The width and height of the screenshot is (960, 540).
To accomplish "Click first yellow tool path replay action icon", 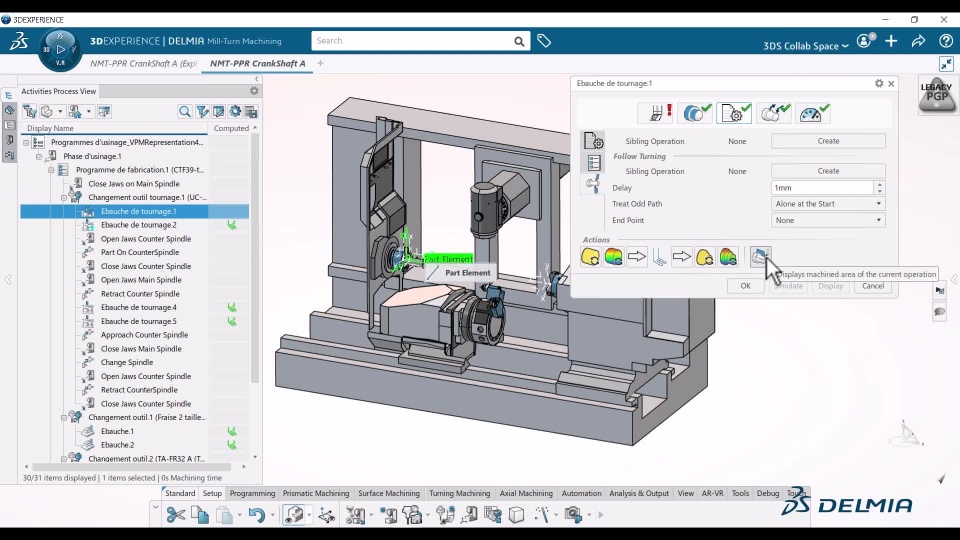I will point(590,257).
